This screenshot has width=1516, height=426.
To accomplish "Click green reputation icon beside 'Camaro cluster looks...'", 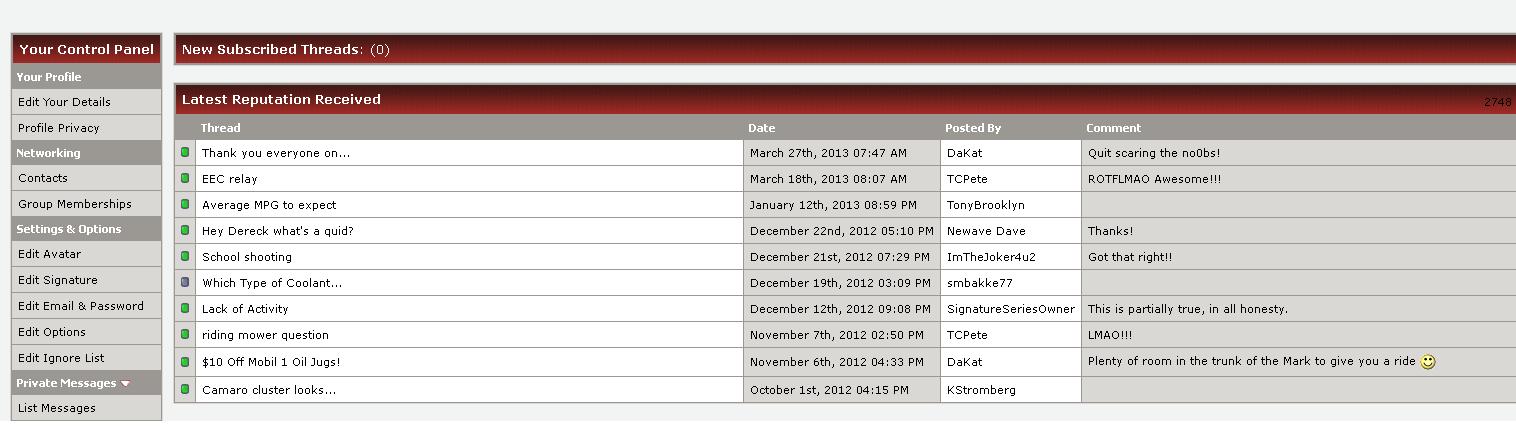I will click(x=185, y=390).
